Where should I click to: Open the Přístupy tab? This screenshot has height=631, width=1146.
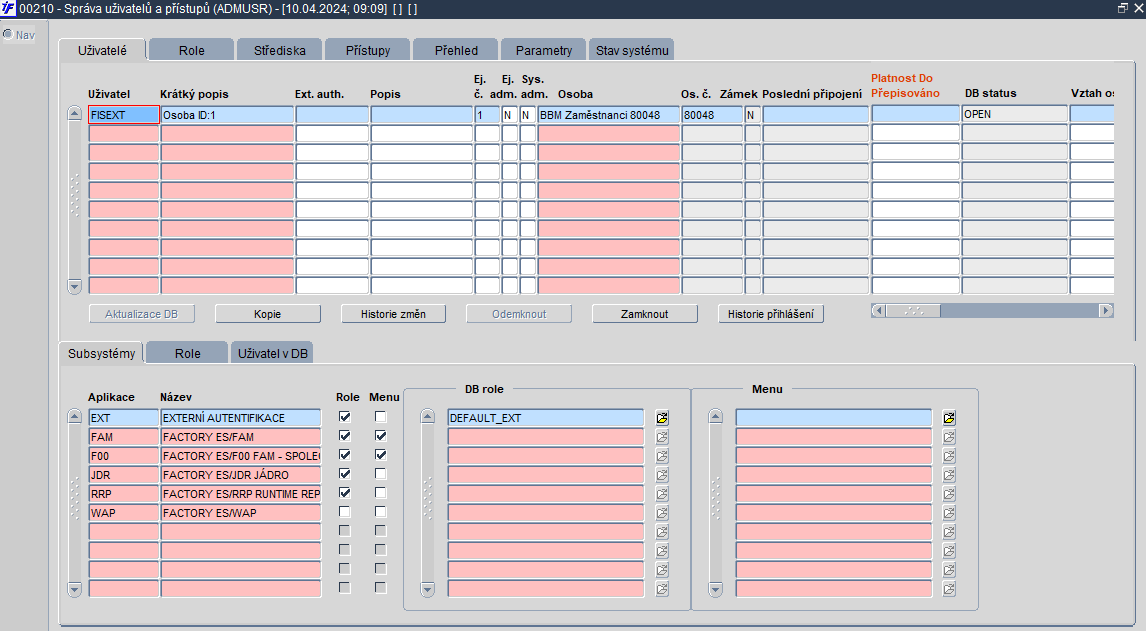tap(368, 50)
